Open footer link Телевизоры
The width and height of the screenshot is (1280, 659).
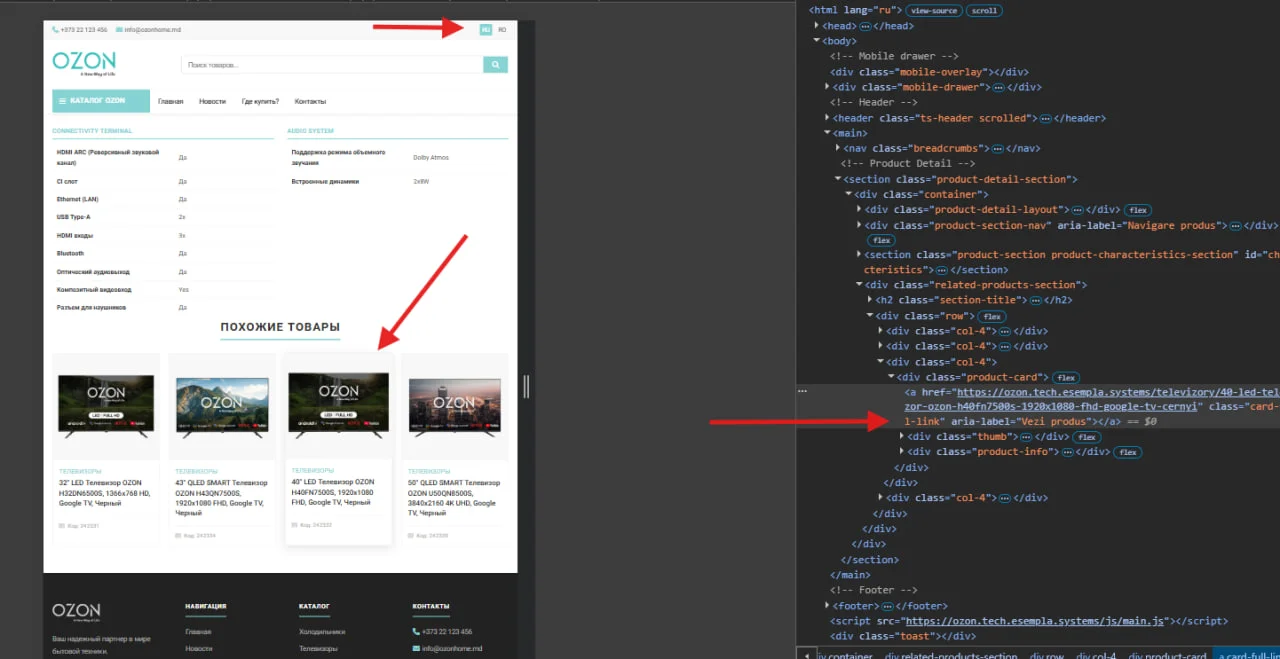(x=320, y=649)
